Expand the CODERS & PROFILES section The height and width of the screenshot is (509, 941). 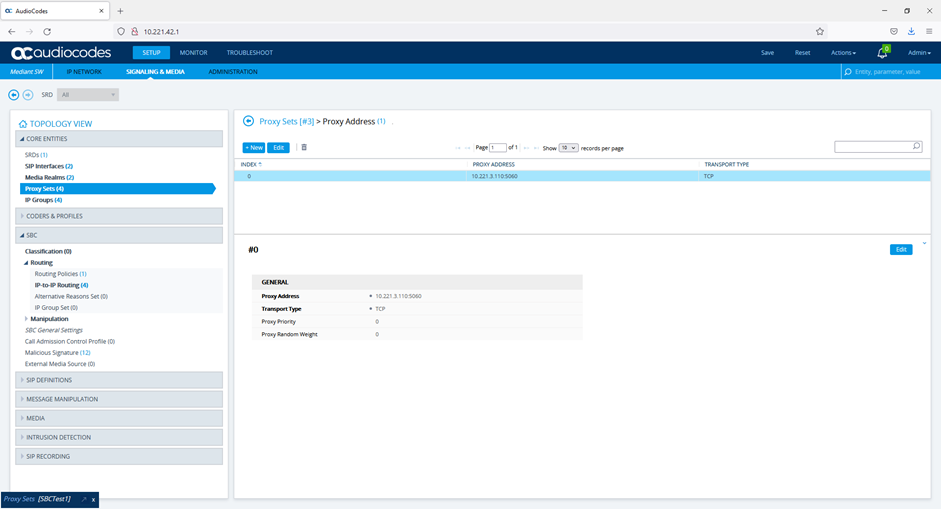click(119, 216)
